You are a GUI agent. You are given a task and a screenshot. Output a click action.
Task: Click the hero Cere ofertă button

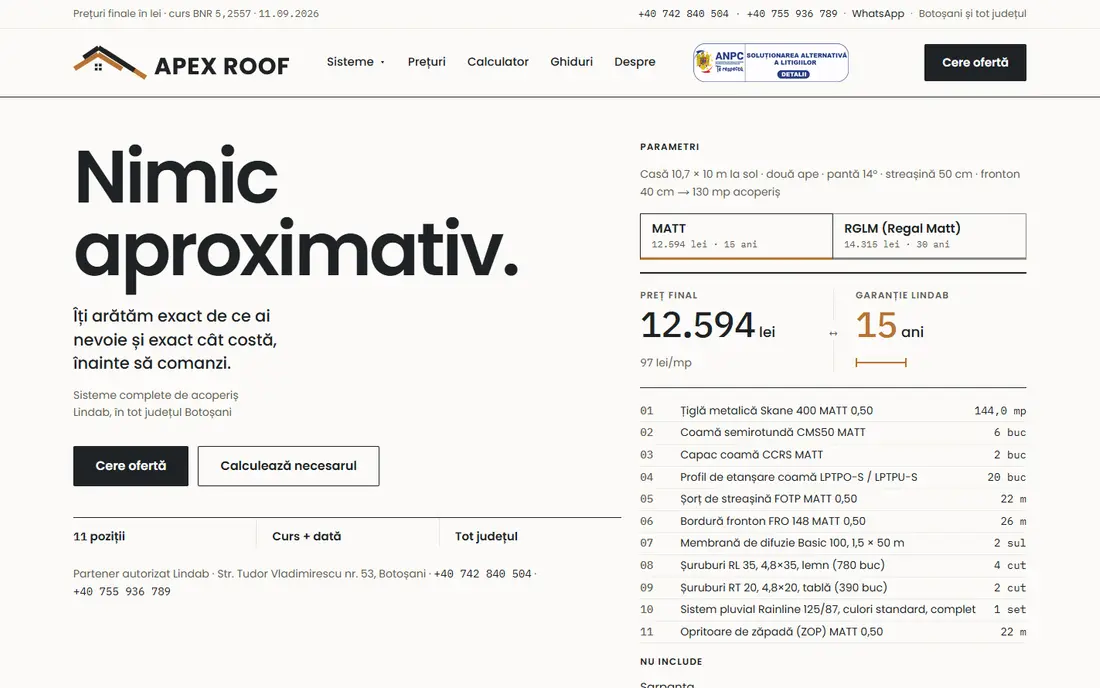(x=130, y=466)
